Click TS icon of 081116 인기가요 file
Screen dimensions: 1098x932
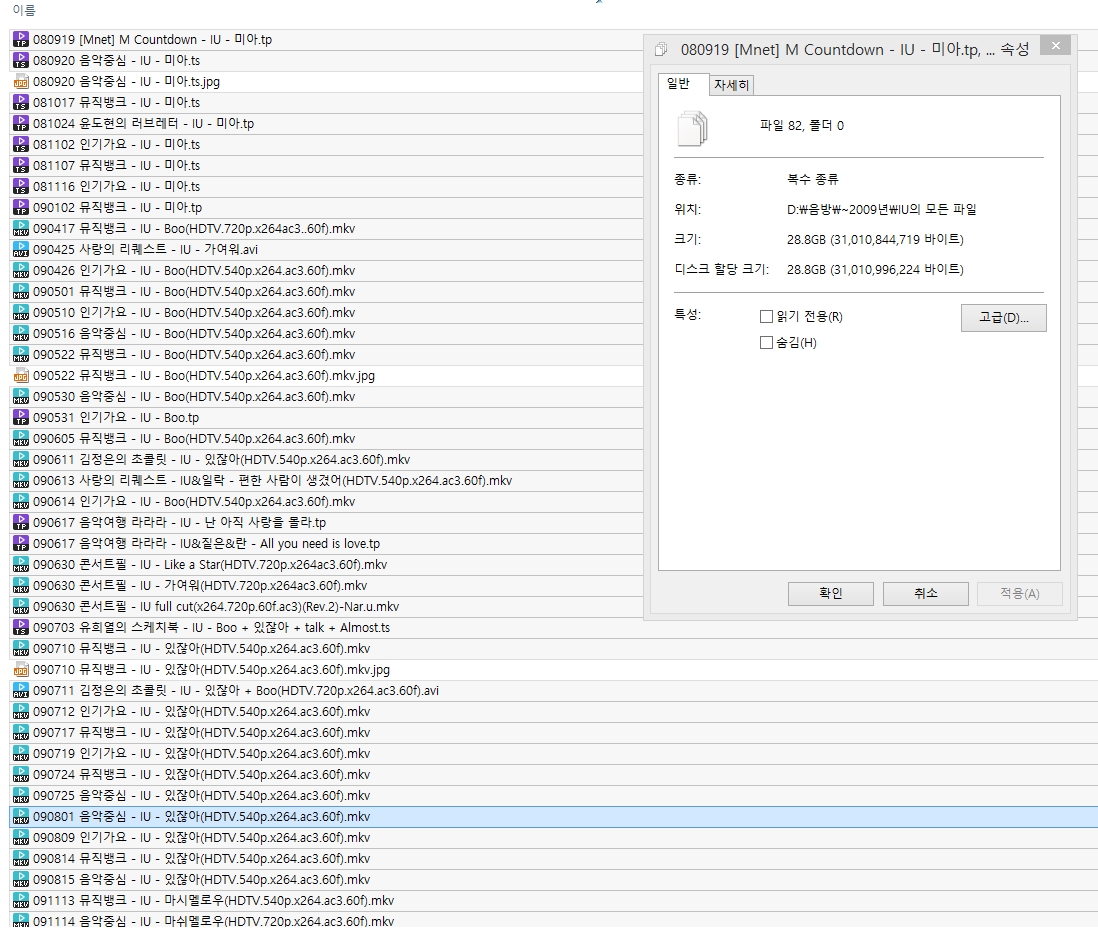pyautogui.click(x=21, y=186)
